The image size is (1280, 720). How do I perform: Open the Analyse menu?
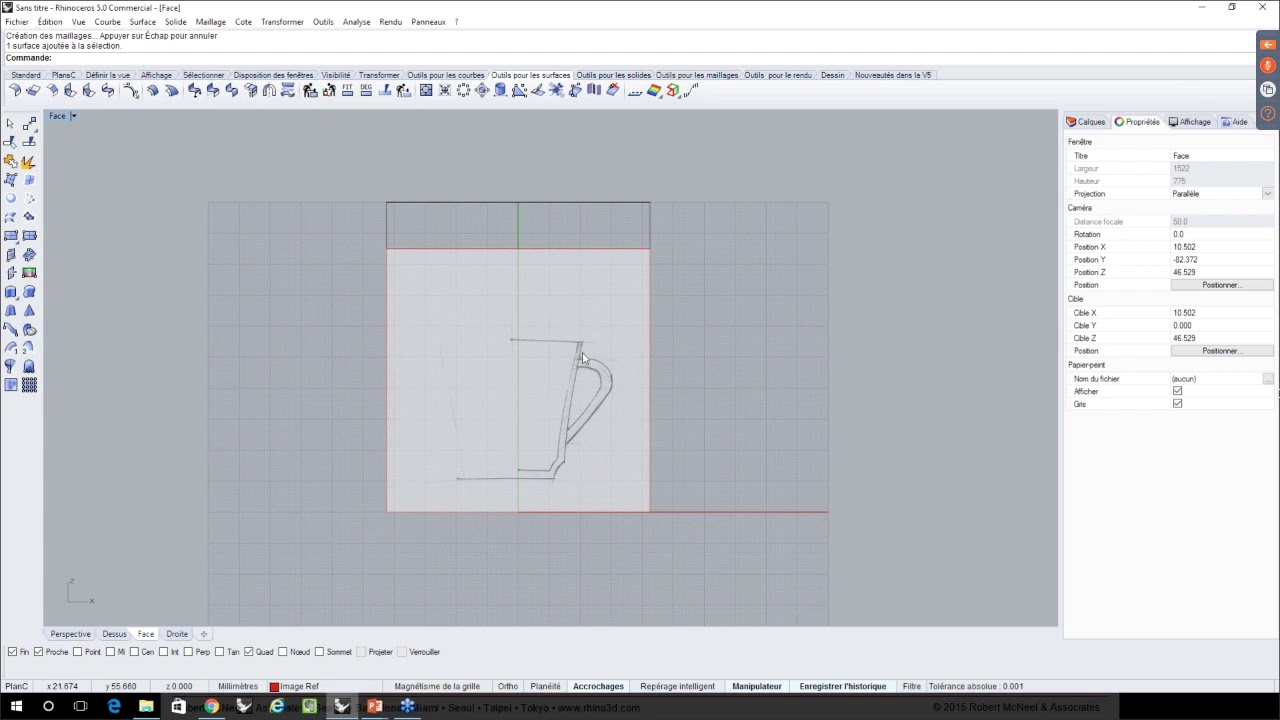(356, 22)
